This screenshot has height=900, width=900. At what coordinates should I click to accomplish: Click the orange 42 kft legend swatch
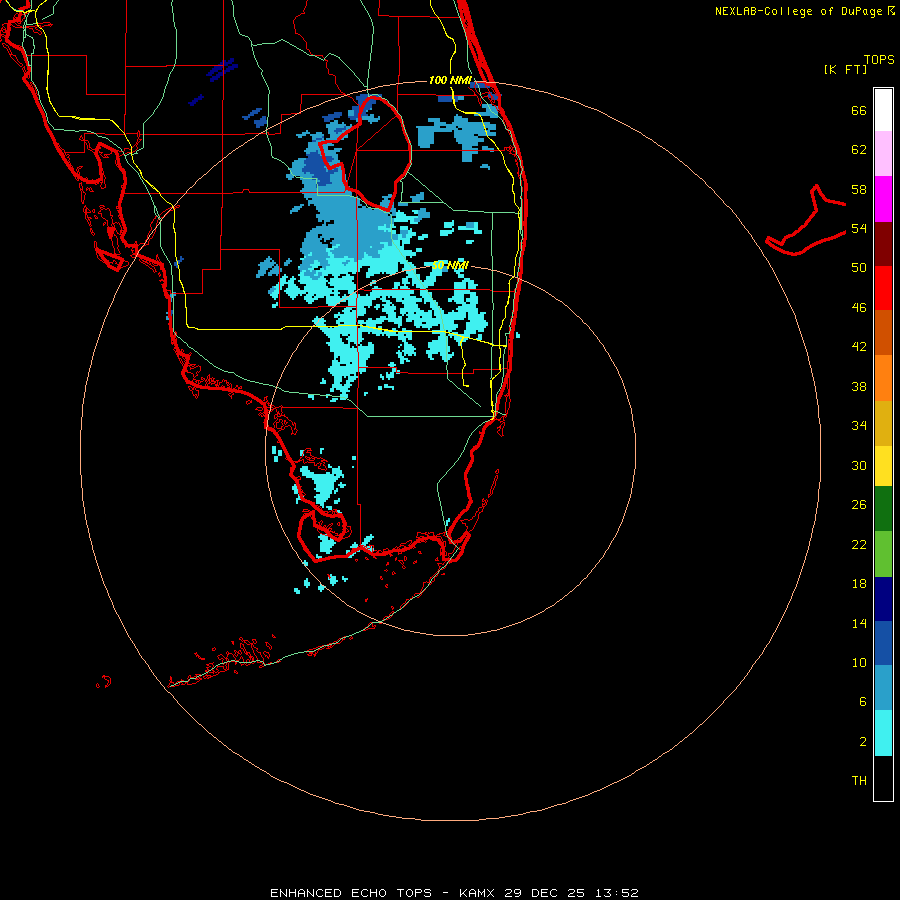point(883,378)
